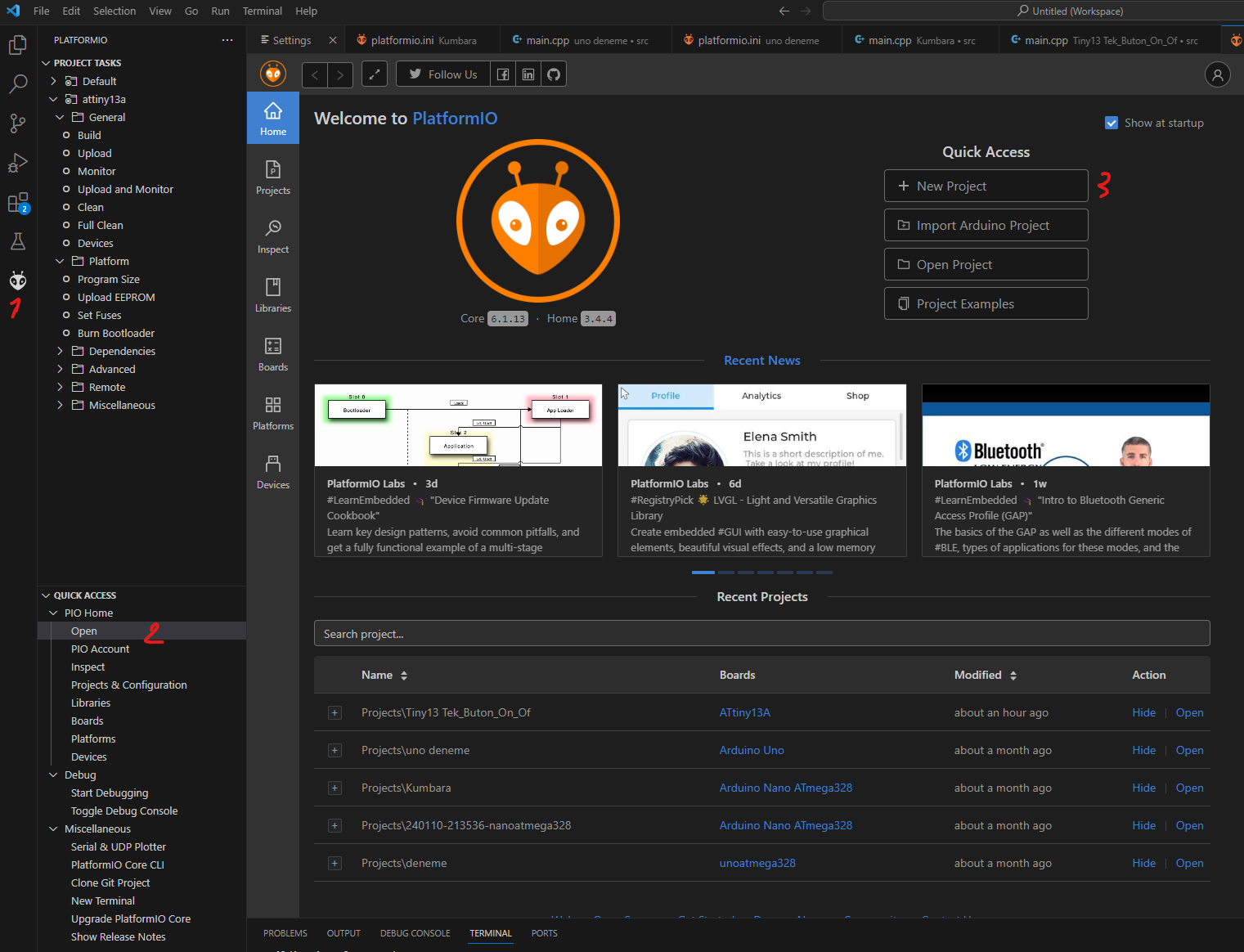1244x952 pixels.
Task: Open the Testing flask icon
Action: coord(18,241)
